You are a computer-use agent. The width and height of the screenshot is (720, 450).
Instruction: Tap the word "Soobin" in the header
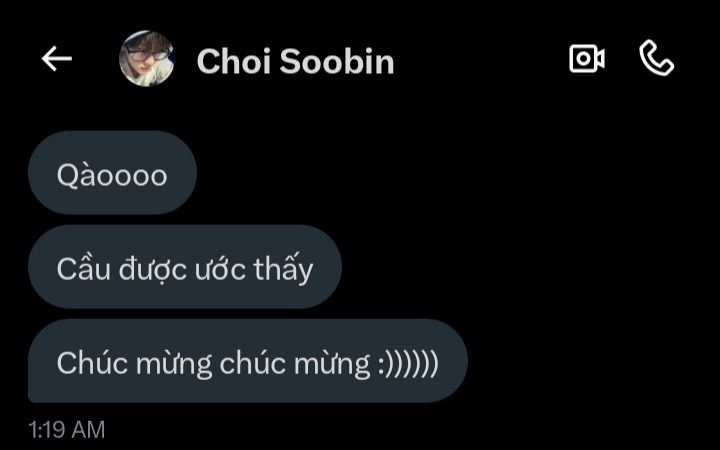337,61
